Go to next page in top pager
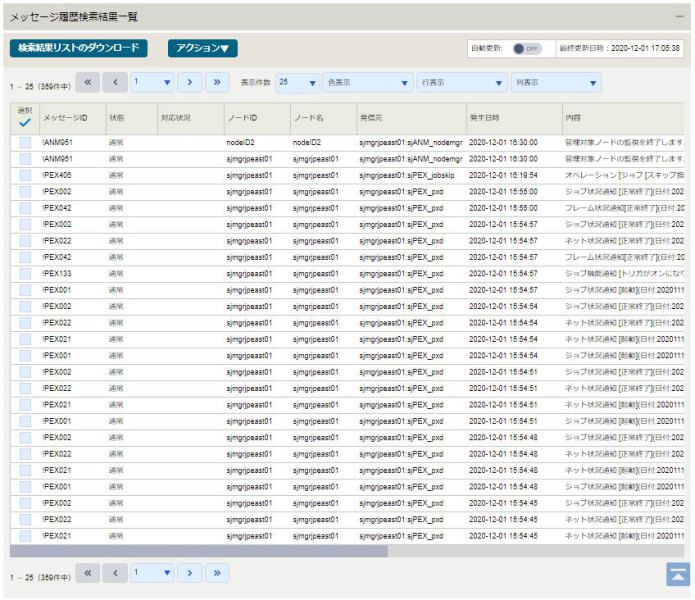This screenshot has height=600, width=695. click(x=190, y=82)
